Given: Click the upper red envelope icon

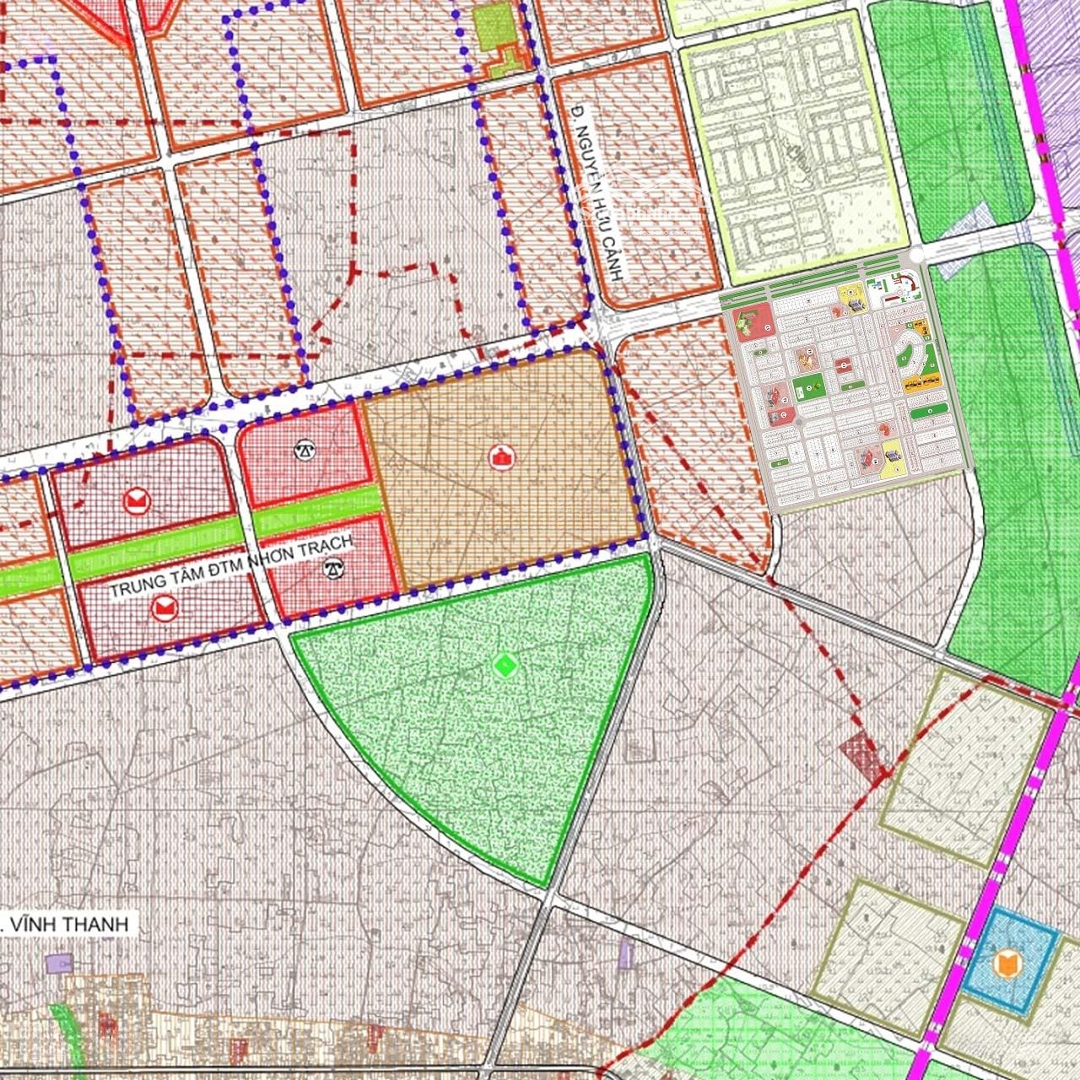Looking at the screenshot, I should 135,501.
